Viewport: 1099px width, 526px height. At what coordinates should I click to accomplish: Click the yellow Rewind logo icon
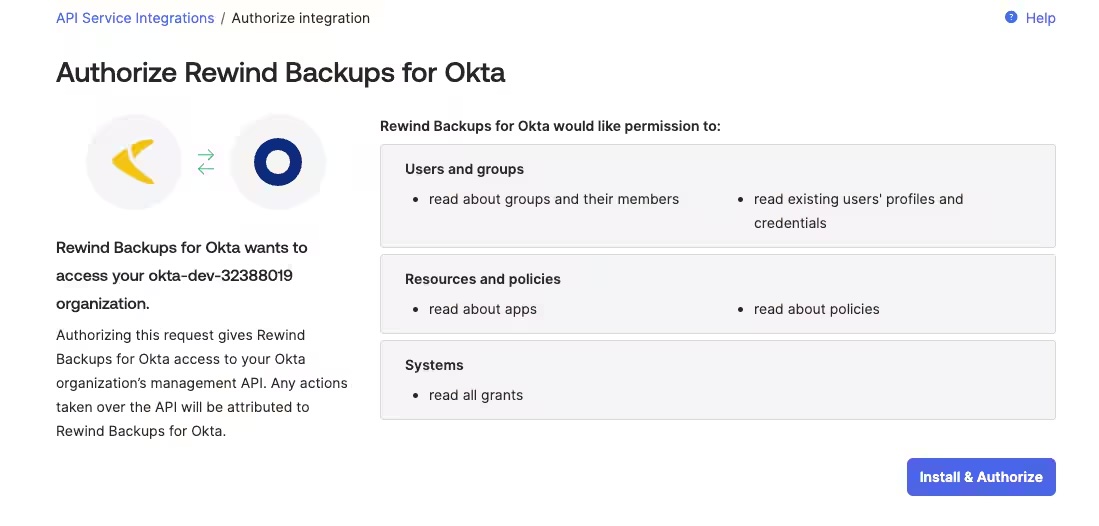click(x=134, y=162)
